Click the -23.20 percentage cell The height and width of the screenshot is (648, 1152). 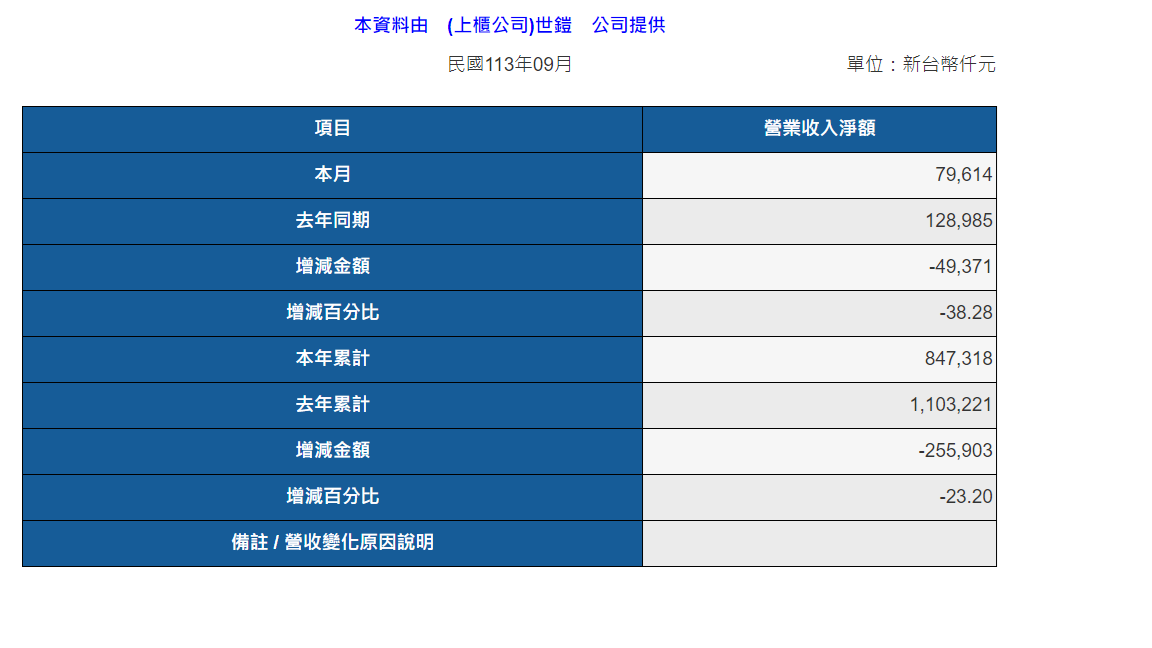click(x=965, y=497)
